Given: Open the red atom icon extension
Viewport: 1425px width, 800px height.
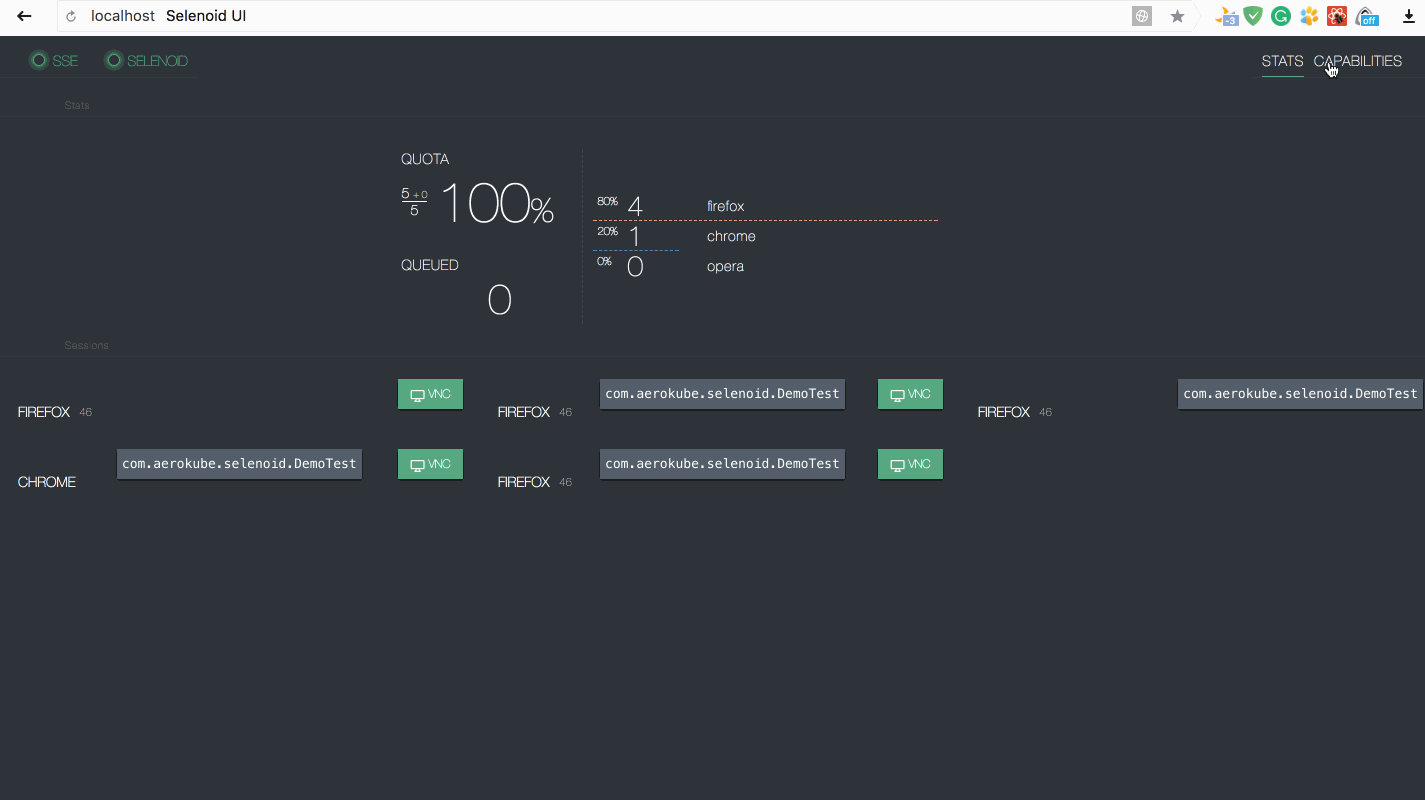Looking at the screenshot, I should pyautogui.click(x=1337, y=16).
